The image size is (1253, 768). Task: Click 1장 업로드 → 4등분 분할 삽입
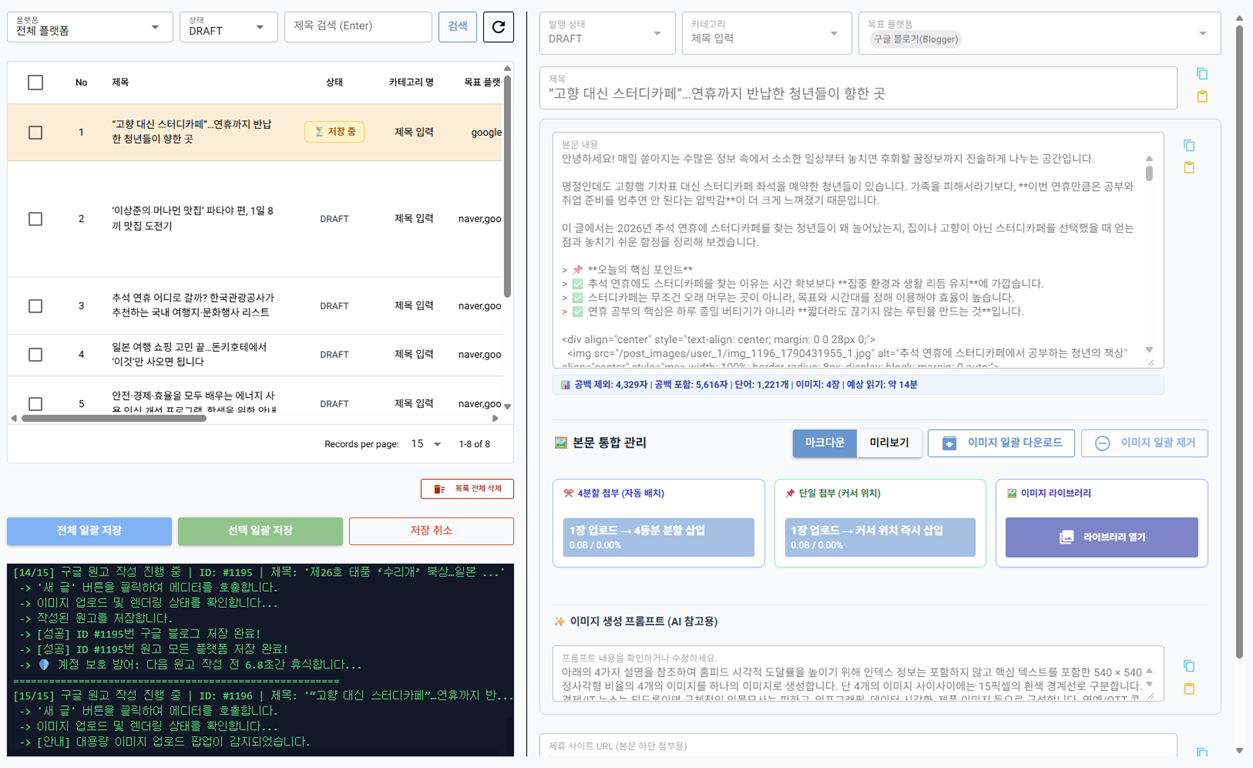tap(658, 537)
